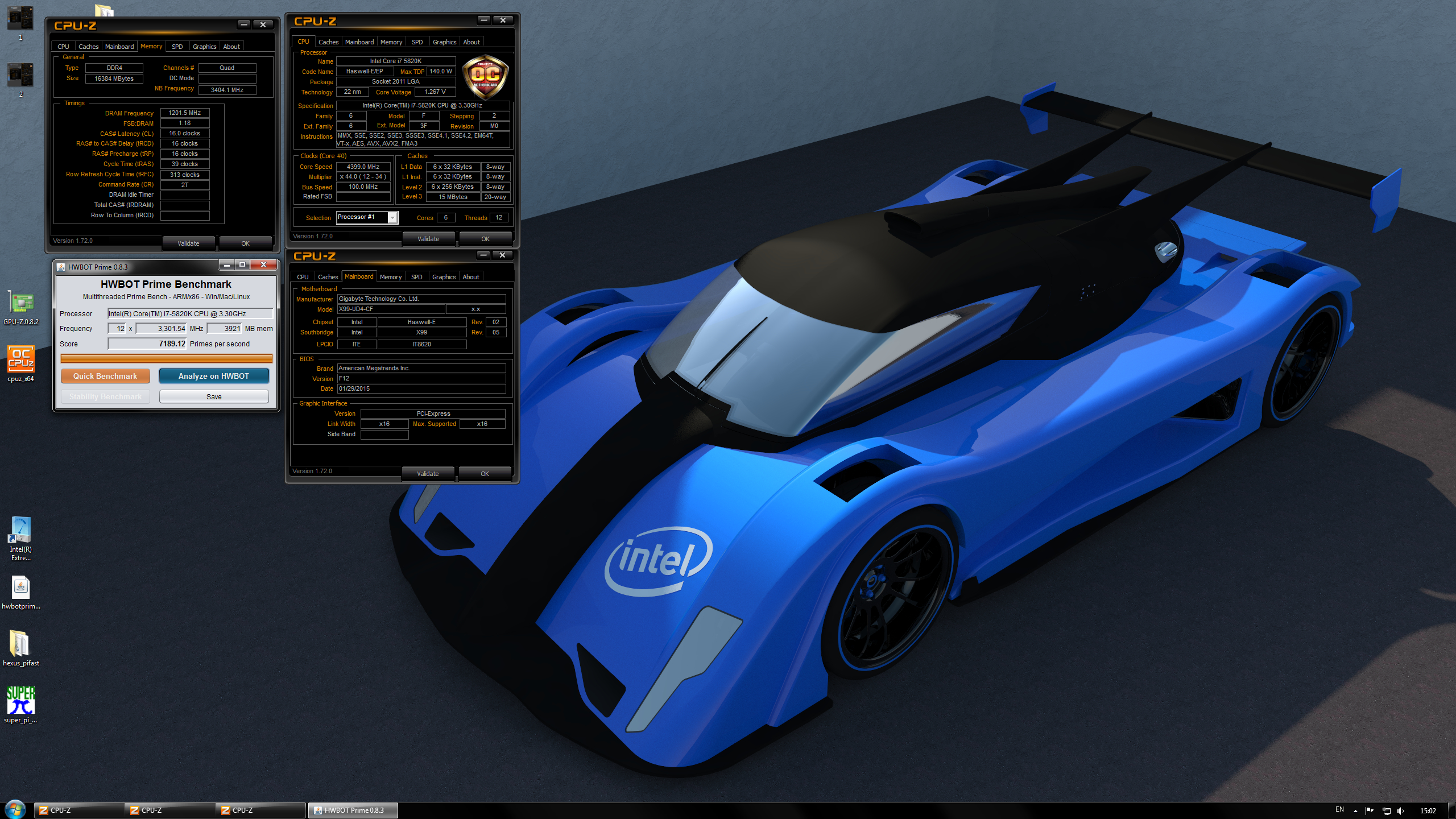Click the HWBOT Processor name field
Image resolution: width=1456 pixels, height=819 pixels.
190,314
